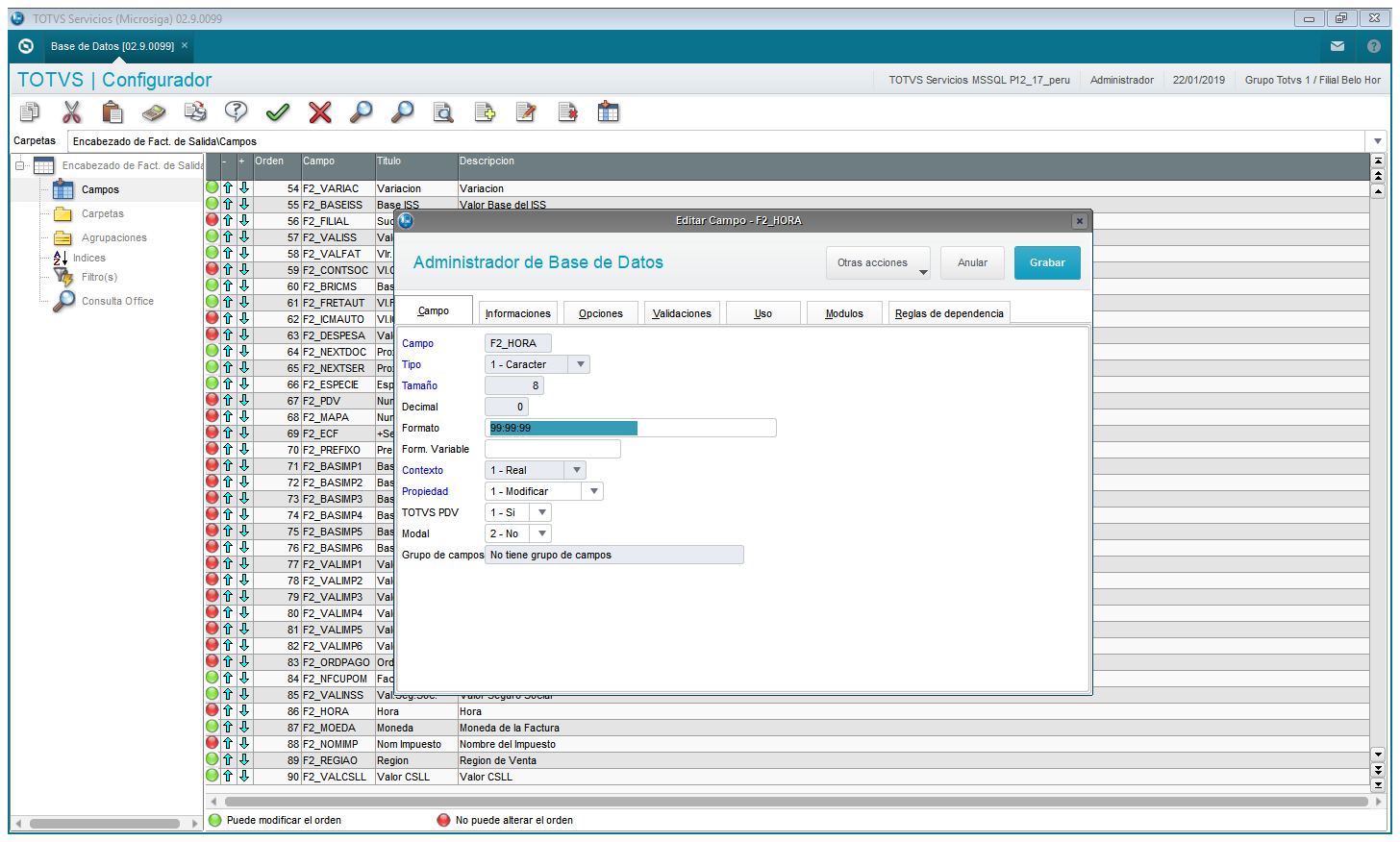The height and width of the screenshot is (842, 1400).
Task: Move F2_VALCSLL row up with arrow
Action: point(228,777)
